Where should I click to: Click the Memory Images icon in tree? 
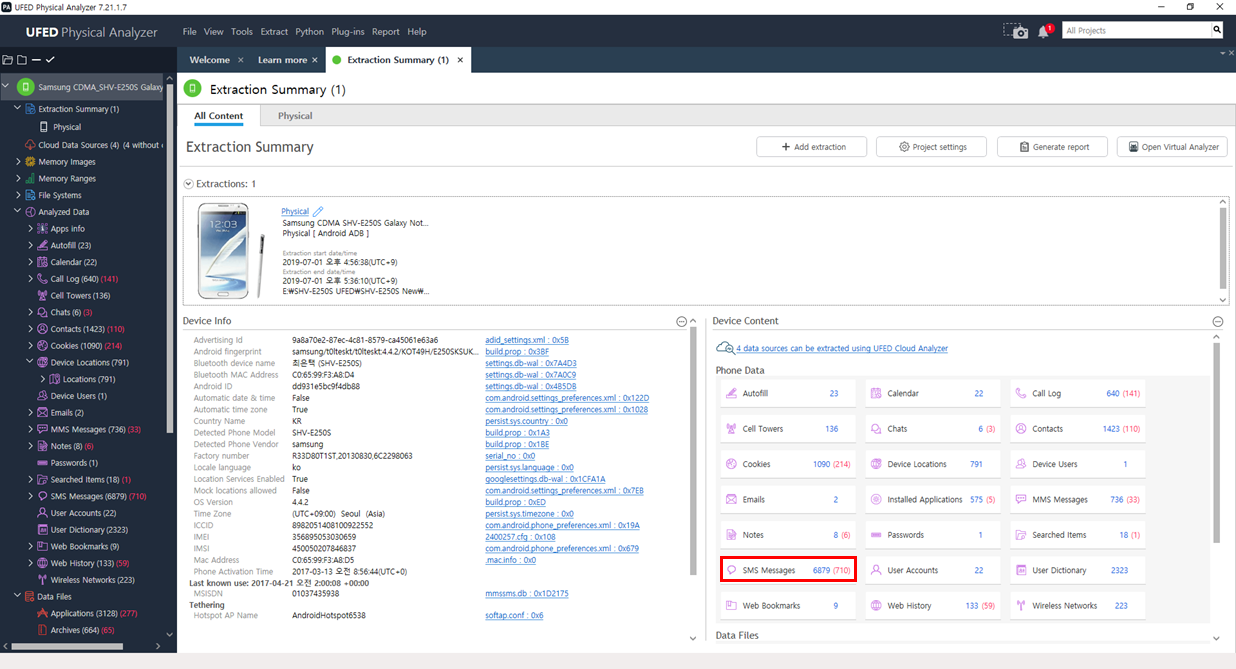30,162
